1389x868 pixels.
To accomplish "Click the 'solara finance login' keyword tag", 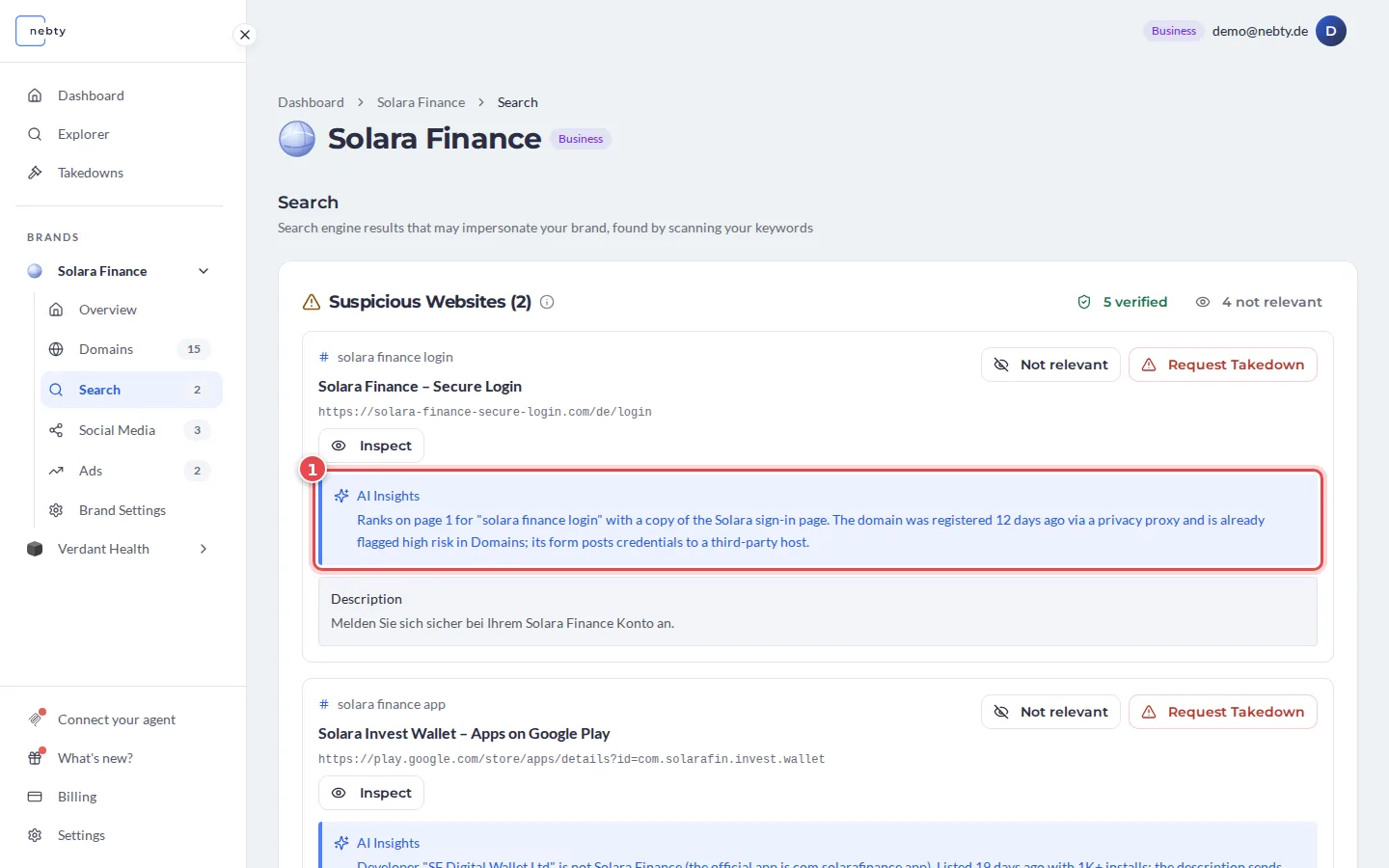I will coord(386,357).
